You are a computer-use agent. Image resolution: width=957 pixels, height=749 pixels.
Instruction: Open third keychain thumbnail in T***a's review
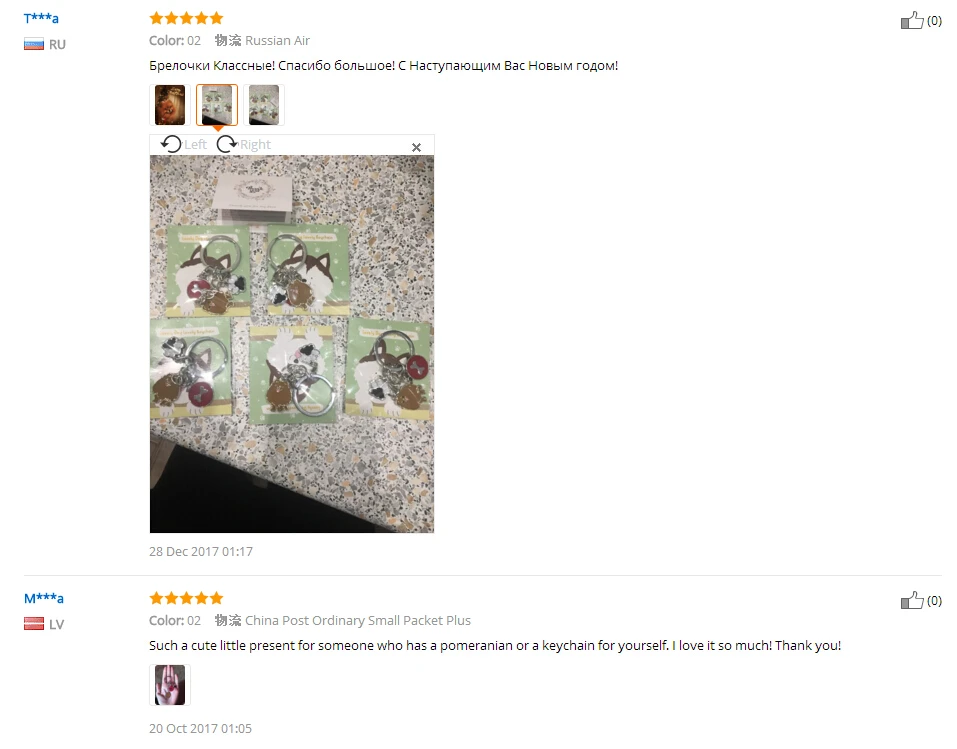(x=264, y=105)
